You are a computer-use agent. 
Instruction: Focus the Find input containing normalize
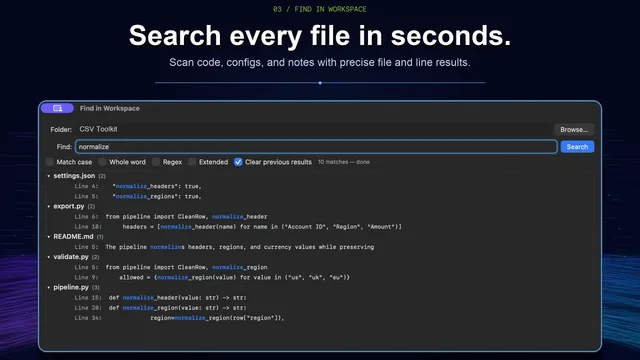pyautogui.click(x=316, y=147)
